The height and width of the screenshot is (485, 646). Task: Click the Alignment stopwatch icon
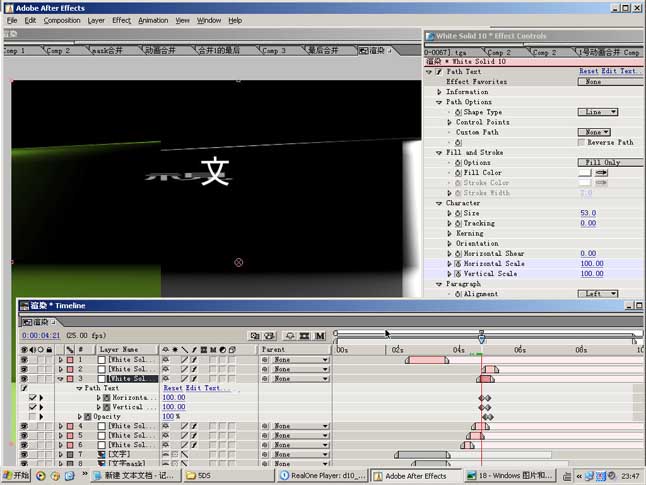click(x=458, y=294)
